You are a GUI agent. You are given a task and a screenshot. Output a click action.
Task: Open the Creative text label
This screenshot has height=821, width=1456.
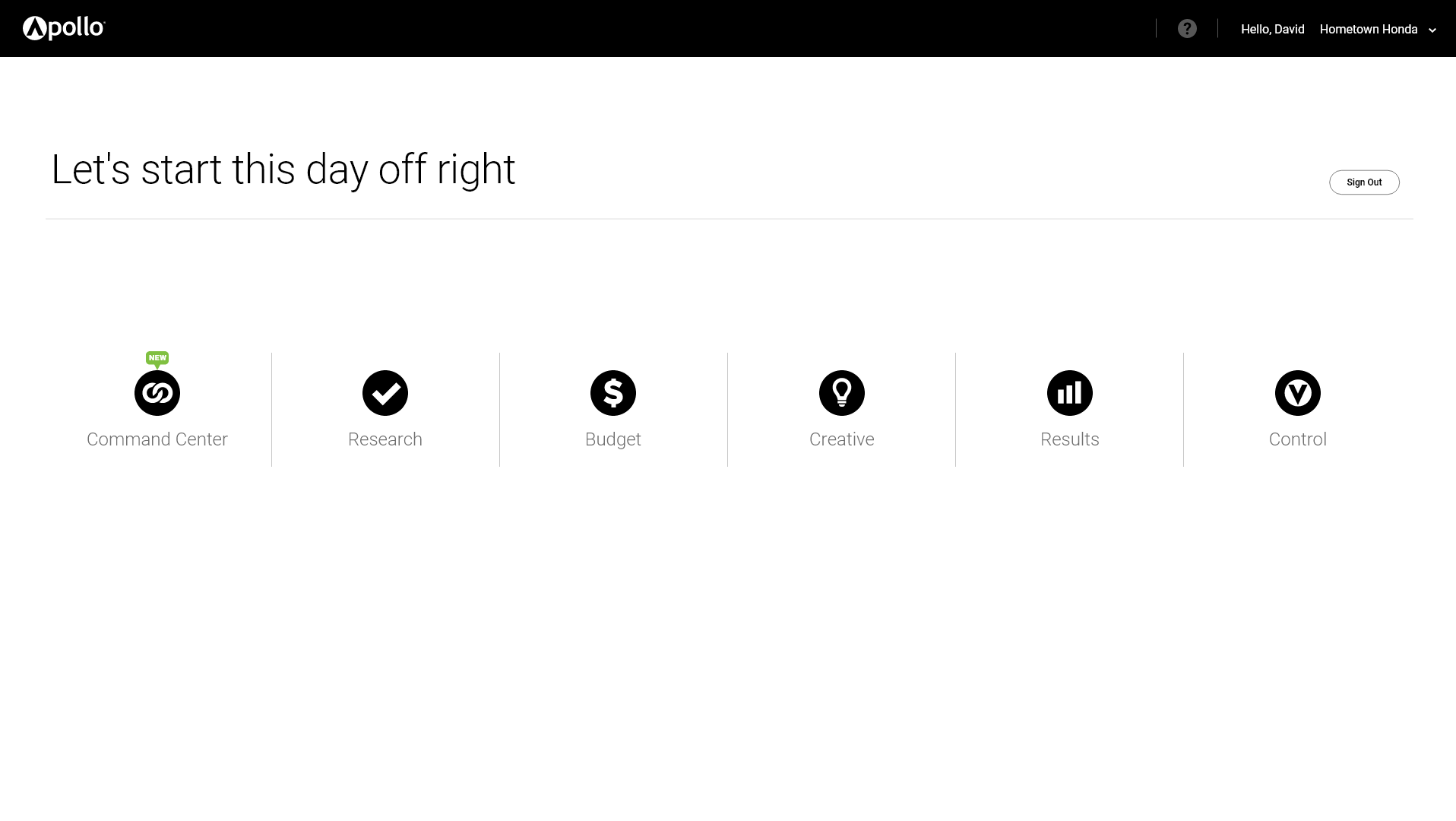[x=842, y=439]
